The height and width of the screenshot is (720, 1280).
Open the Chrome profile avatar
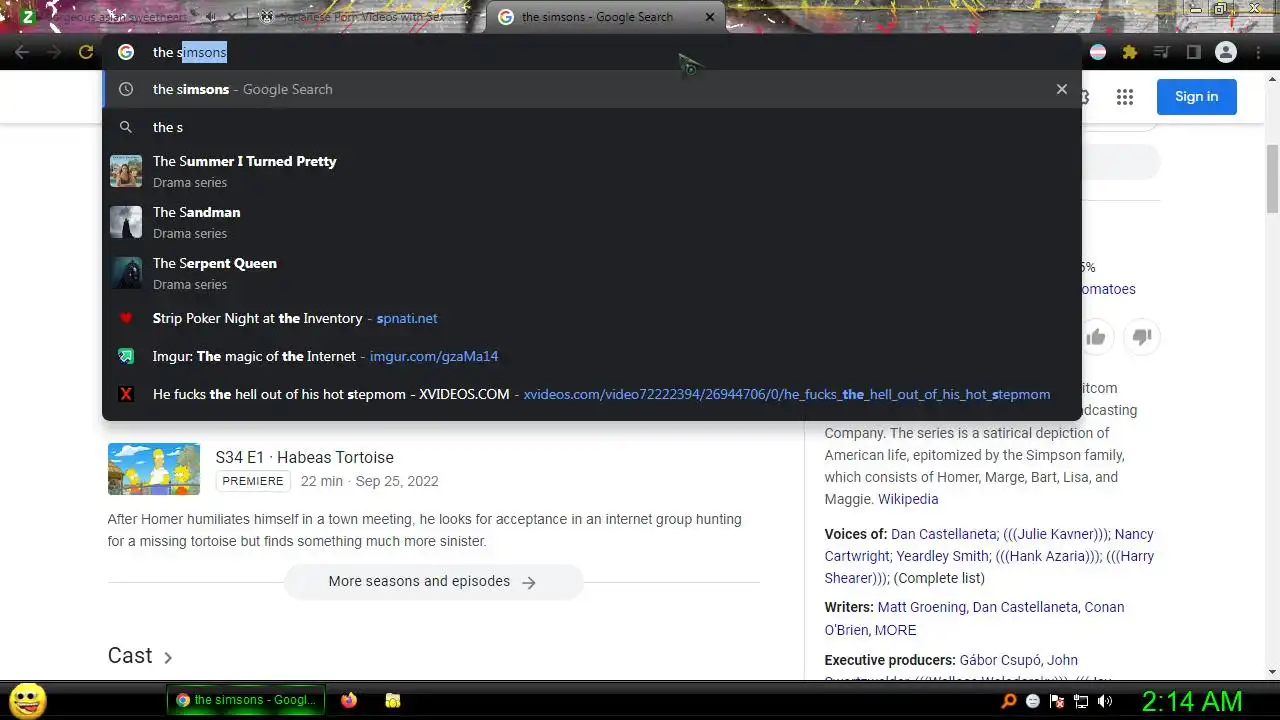[x=1226, y=52]
